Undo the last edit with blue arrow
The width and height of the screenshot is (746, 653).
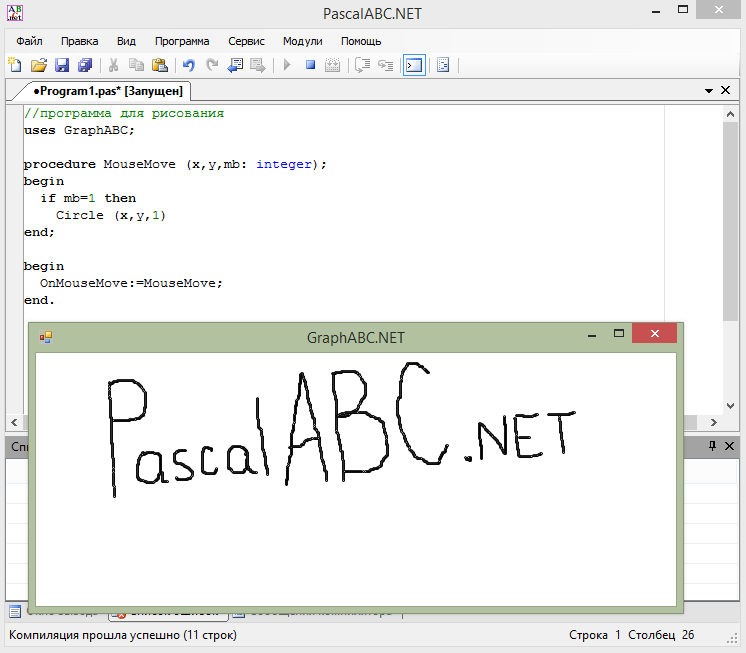188,65
